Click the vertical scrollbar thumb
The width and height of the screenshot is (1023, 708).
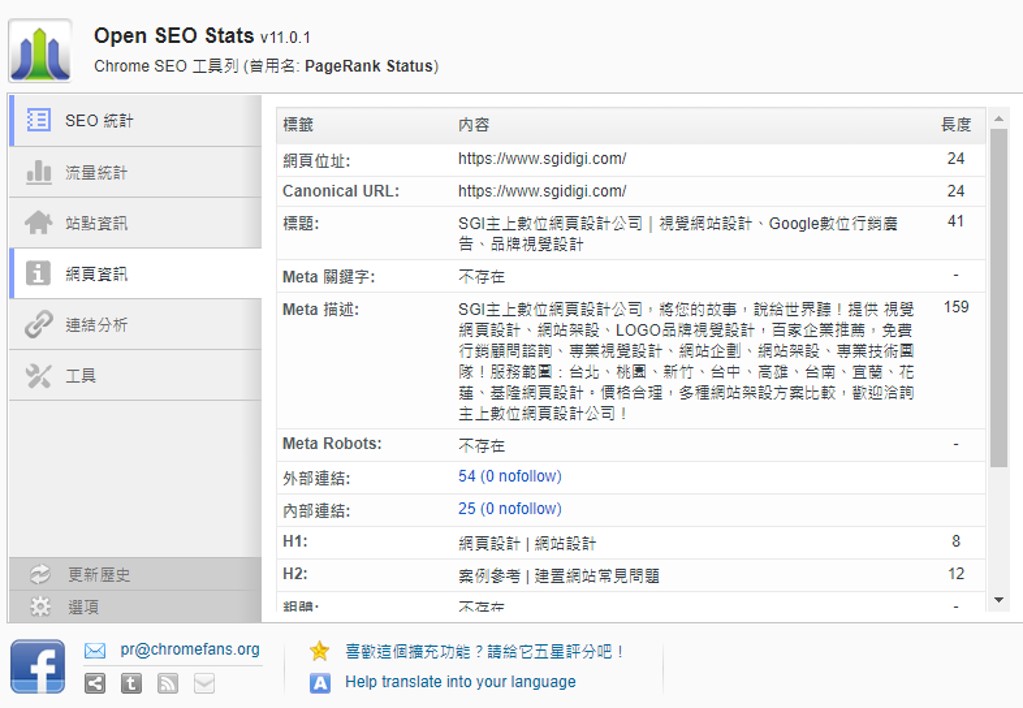(x=998, y=298)
